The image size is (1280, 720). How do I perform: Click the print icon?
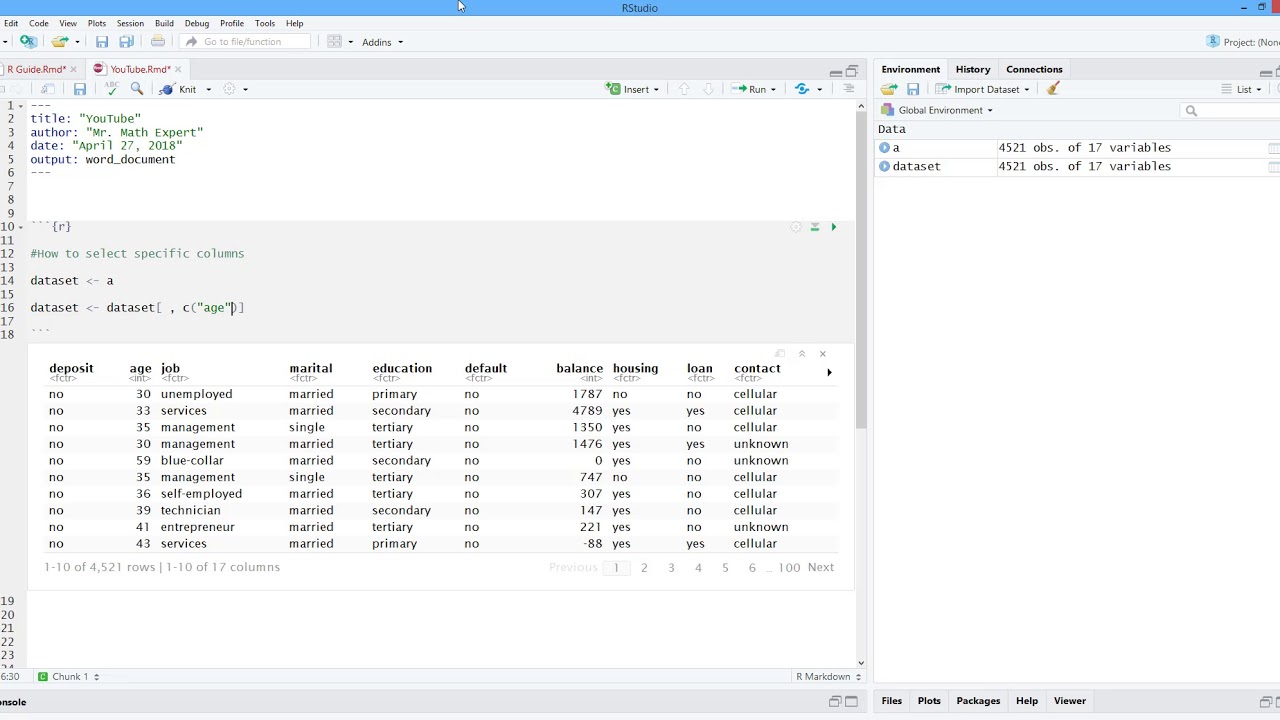pyautogui.click(x=158, y=42)
